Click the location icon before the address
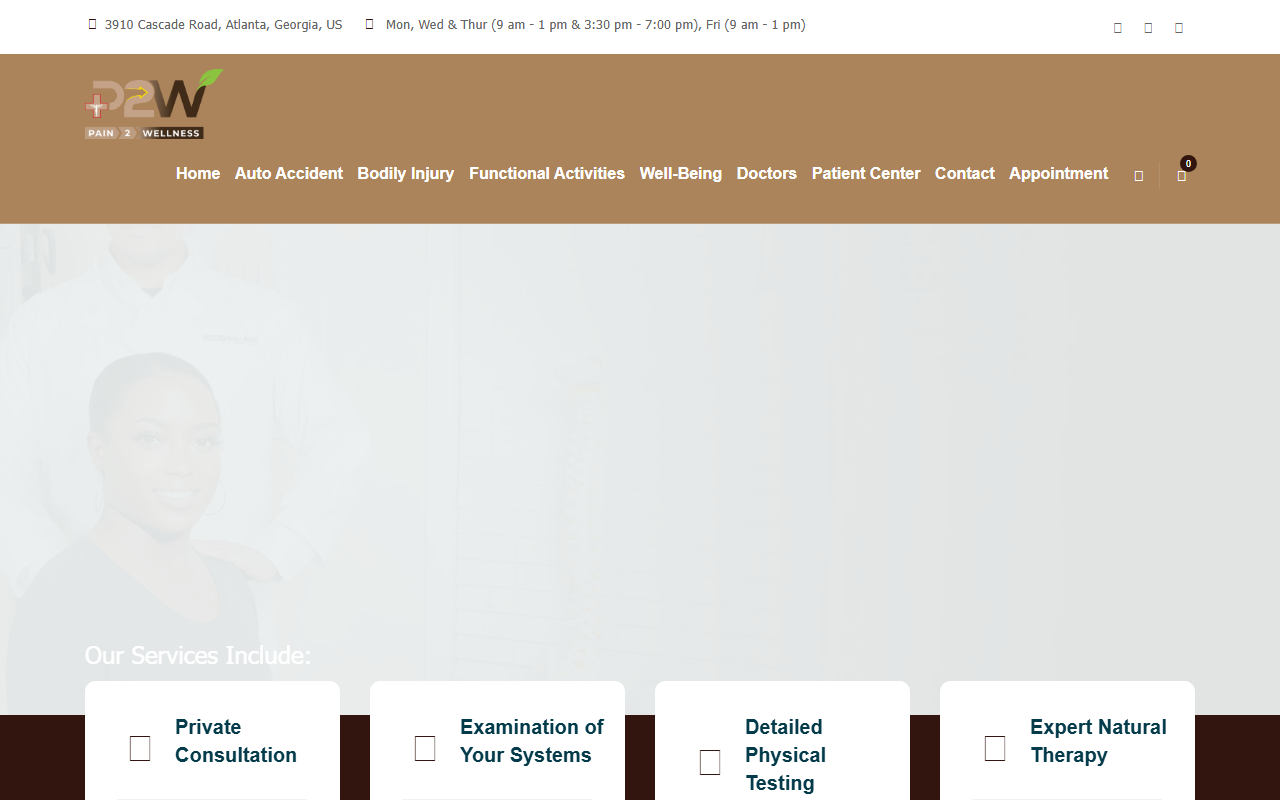1280x800 pixels. point(92,24)
